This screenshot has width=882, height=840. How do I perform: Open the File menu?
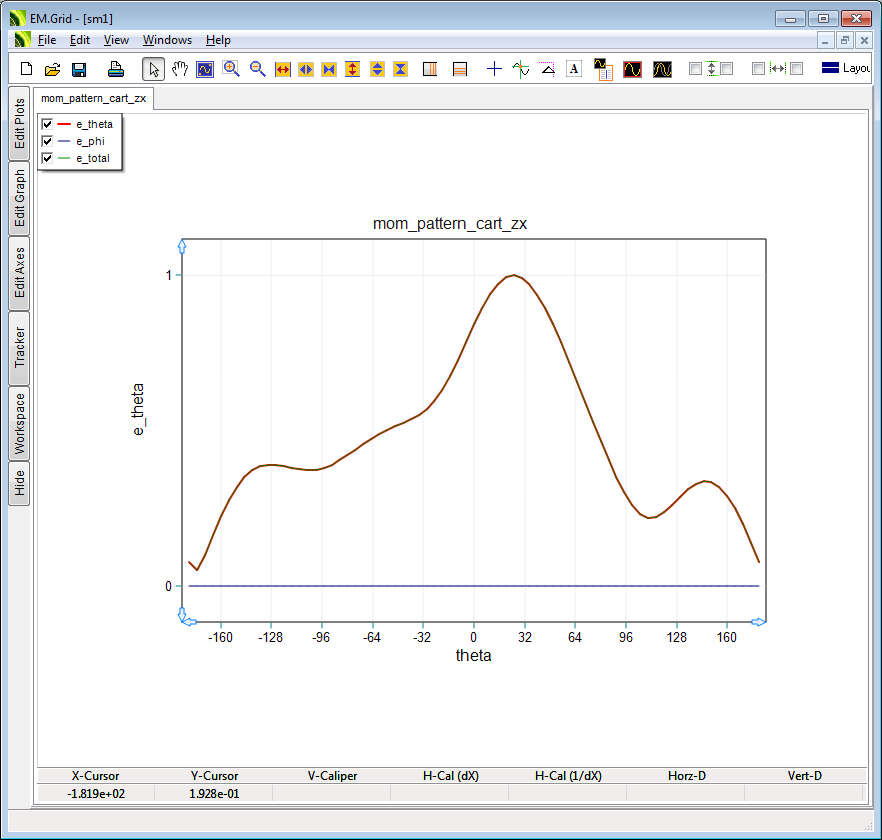click(x=47, y=40)
